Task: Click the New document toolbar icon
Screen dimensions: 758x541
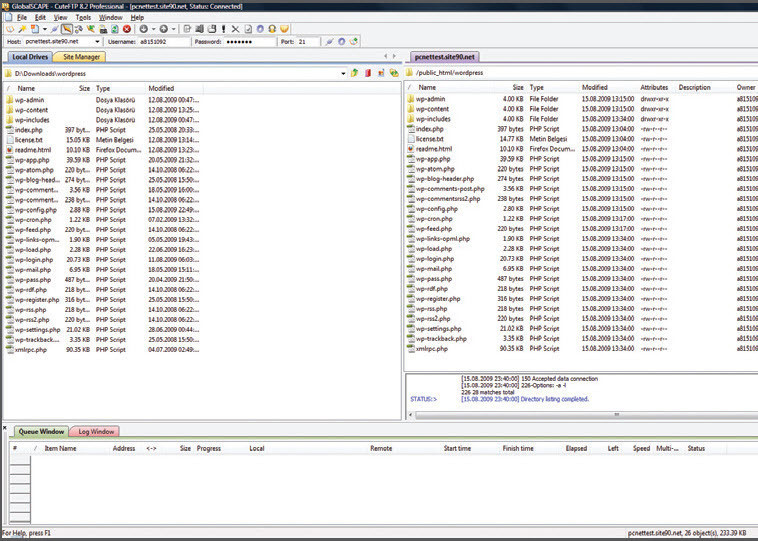Action: point(35,29)
